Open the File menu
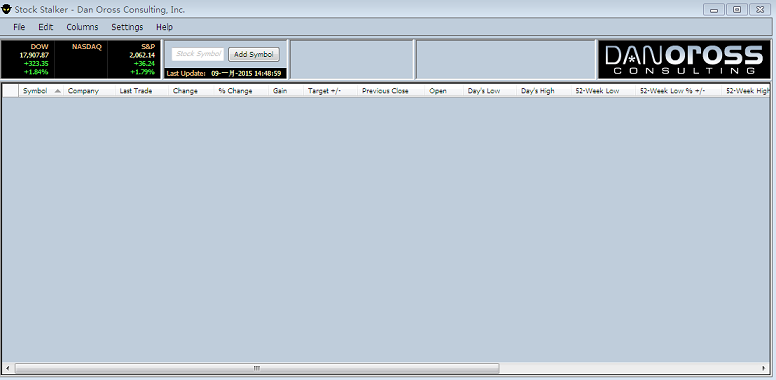This screenshot has width=776, height=380. 19,27
